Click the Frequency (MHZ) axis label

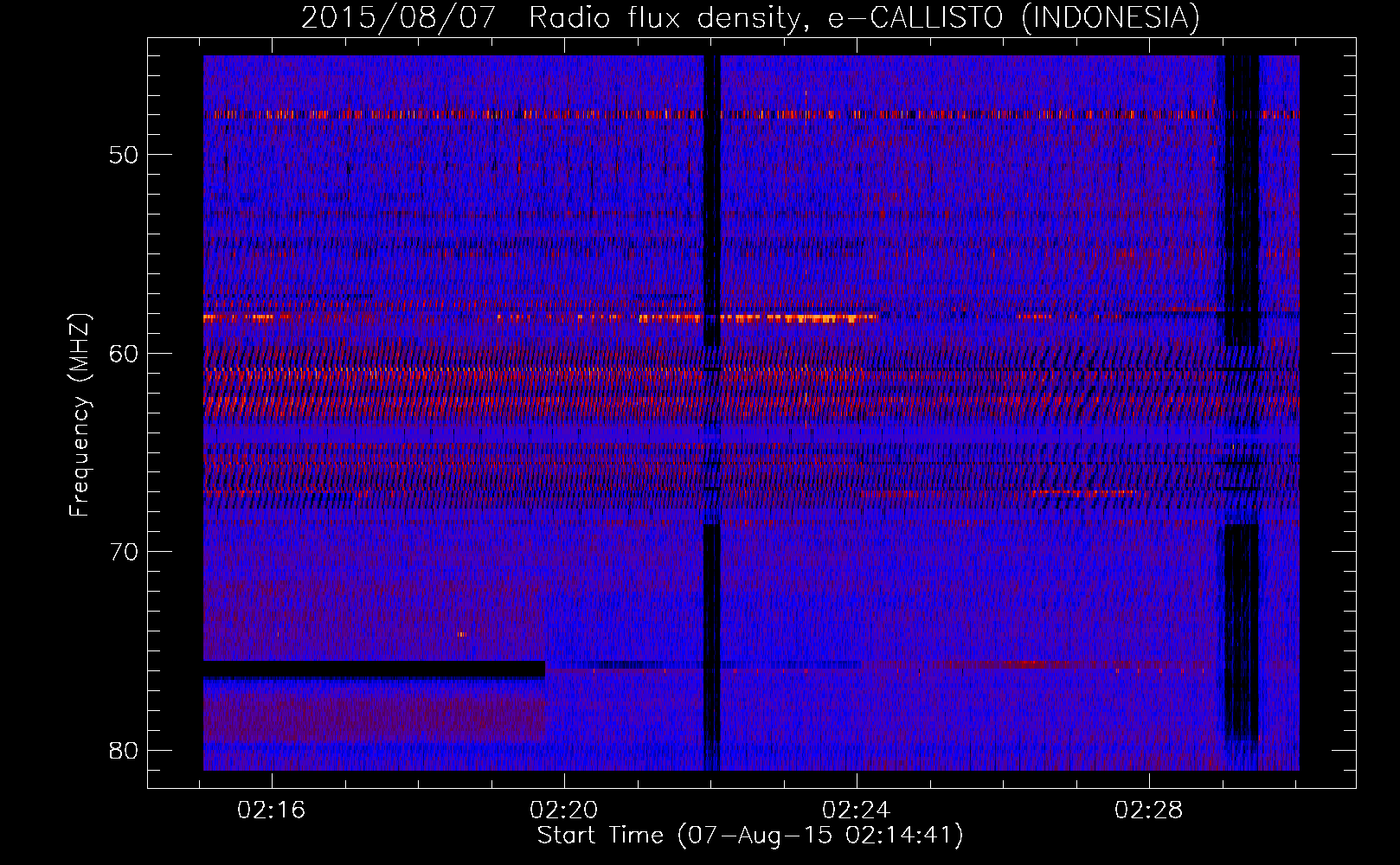click(x=80, y=415)
